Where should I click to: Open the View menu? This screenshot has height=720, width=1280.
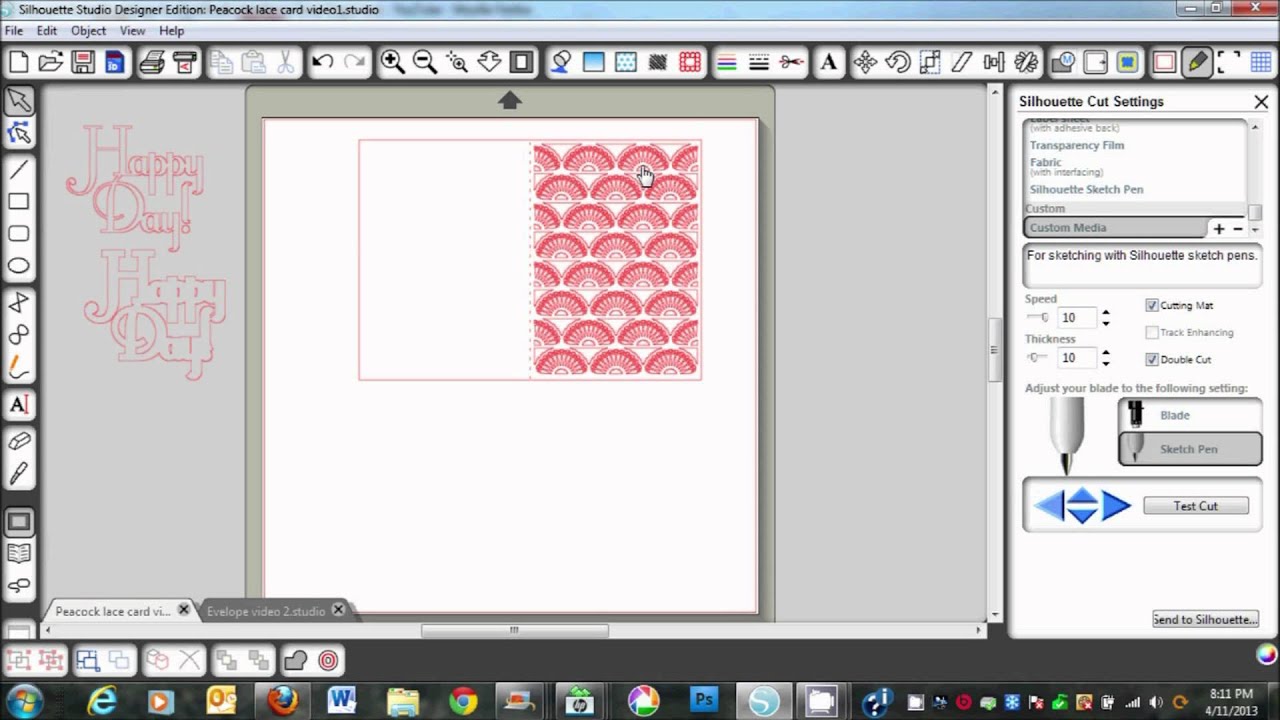pyautogui.click(x=133, y=31)
